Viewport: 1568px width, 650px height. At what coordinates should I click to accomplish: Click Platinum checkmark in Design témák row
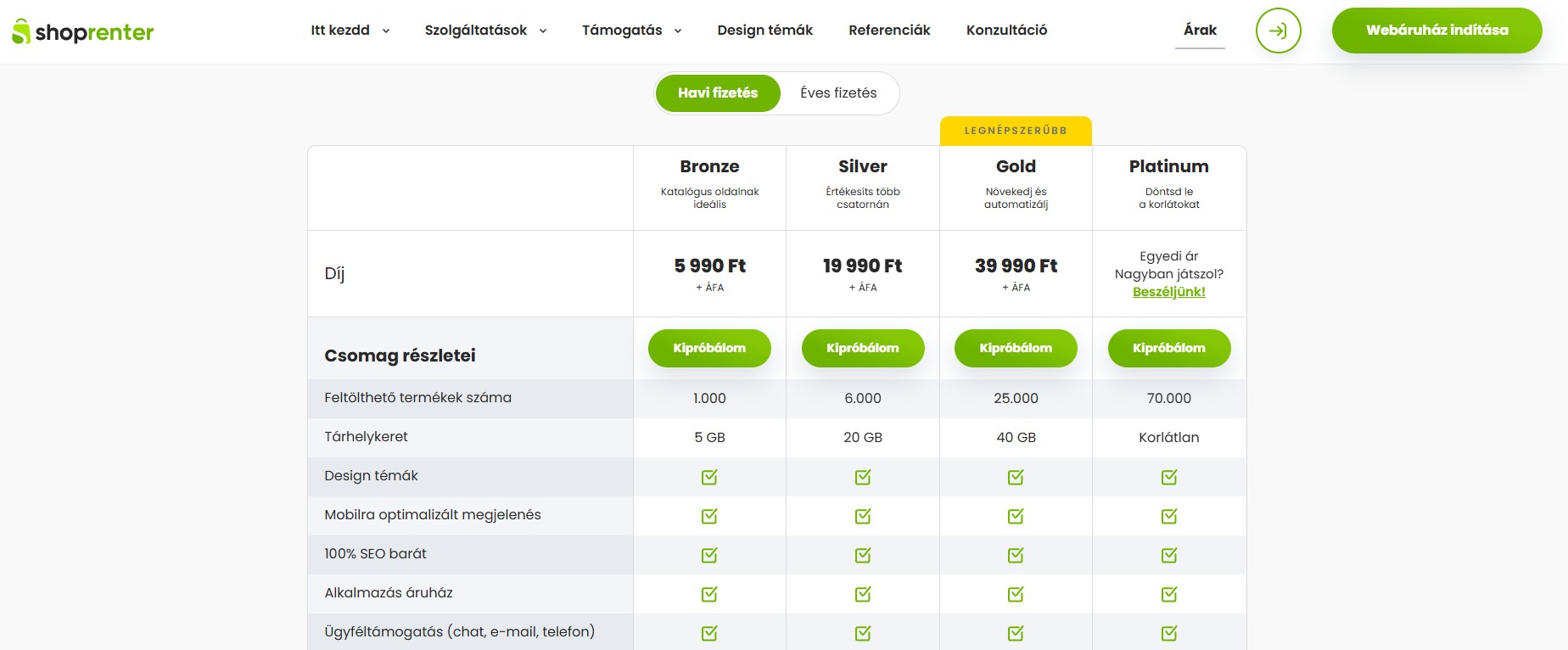tap(1169, 477)
